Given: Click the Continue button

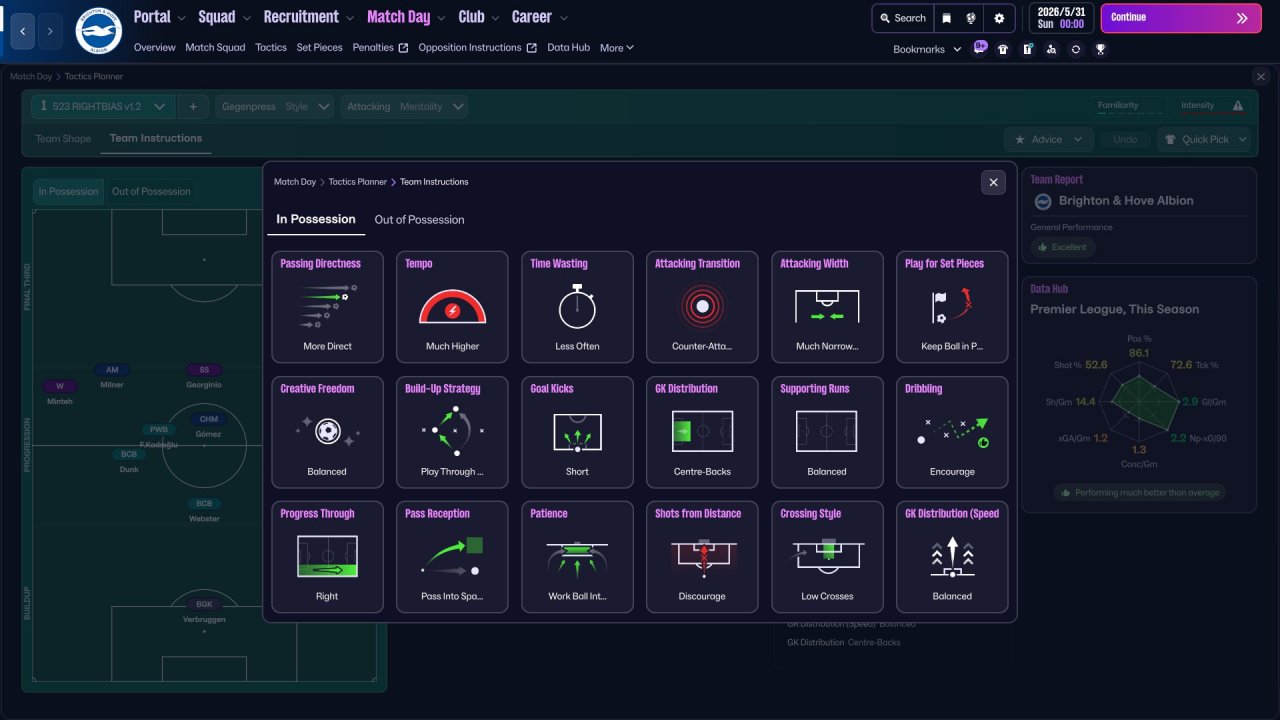Looking at the screenshot, I should pyautogui.click(x=1182, y=18).
